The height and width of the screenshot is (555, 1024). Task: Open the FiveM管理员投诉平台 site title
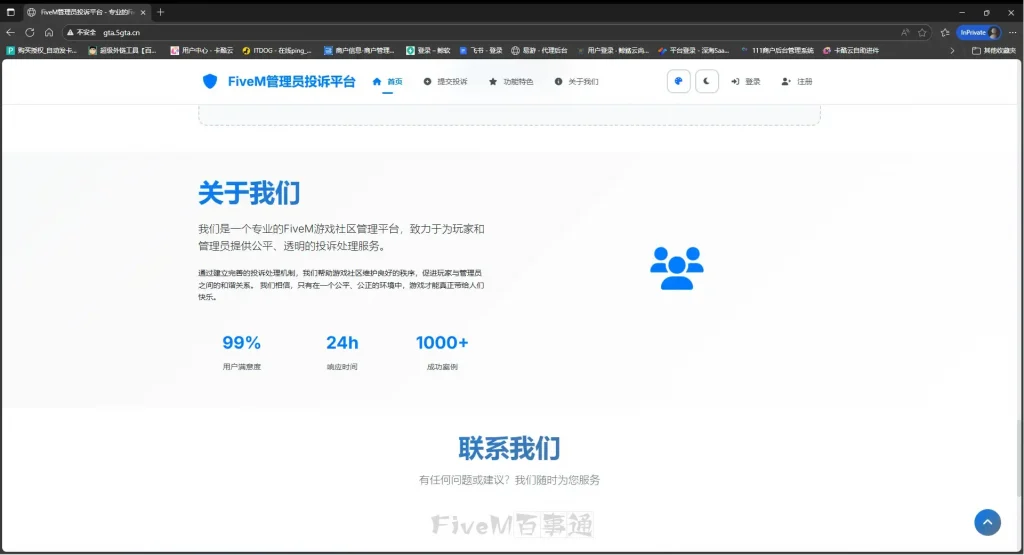pyautogui.click(x=291, y=82)
